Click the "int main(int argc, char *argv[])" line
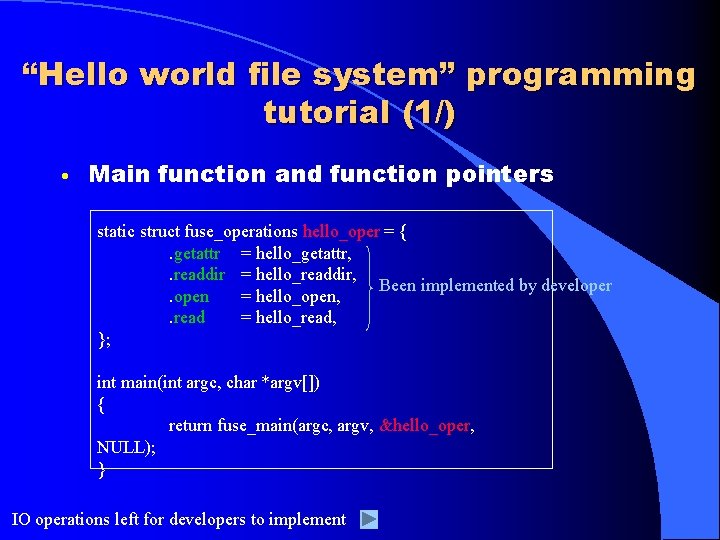 point(208,382)
